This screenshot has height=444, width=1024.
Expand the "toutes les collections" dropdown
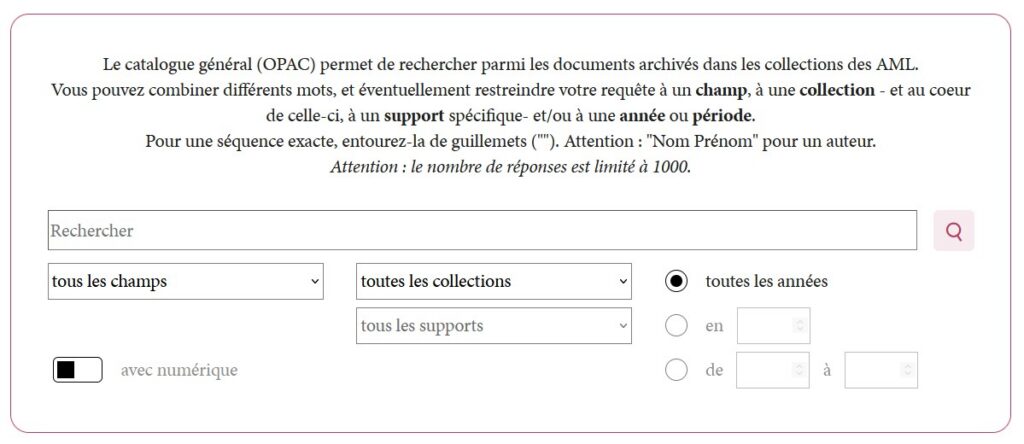click(x=493, y=281)
